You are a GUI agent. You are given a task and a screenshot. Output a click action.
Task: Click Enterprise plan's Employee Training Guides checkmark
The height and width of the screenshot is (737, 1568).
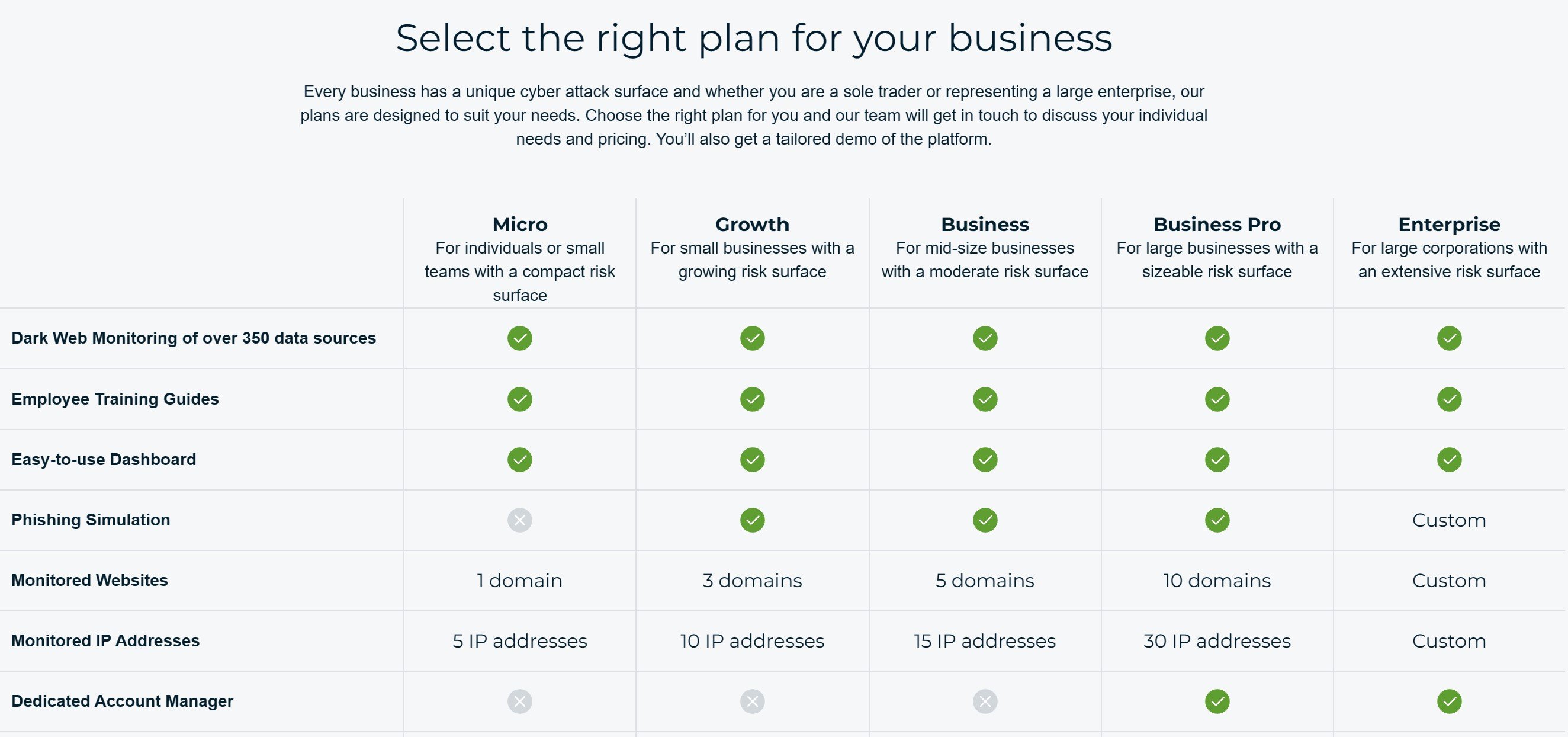coord(1449,399)
